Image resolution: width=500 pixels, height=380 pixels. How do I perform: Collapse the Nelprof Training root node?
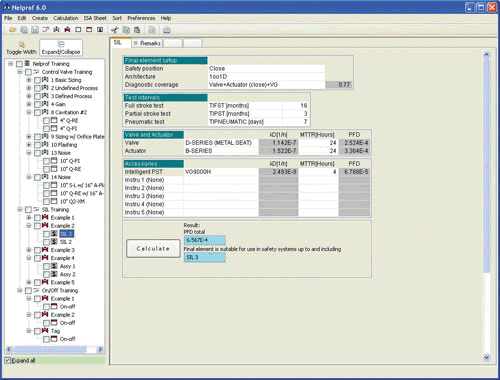coord(11,63)
